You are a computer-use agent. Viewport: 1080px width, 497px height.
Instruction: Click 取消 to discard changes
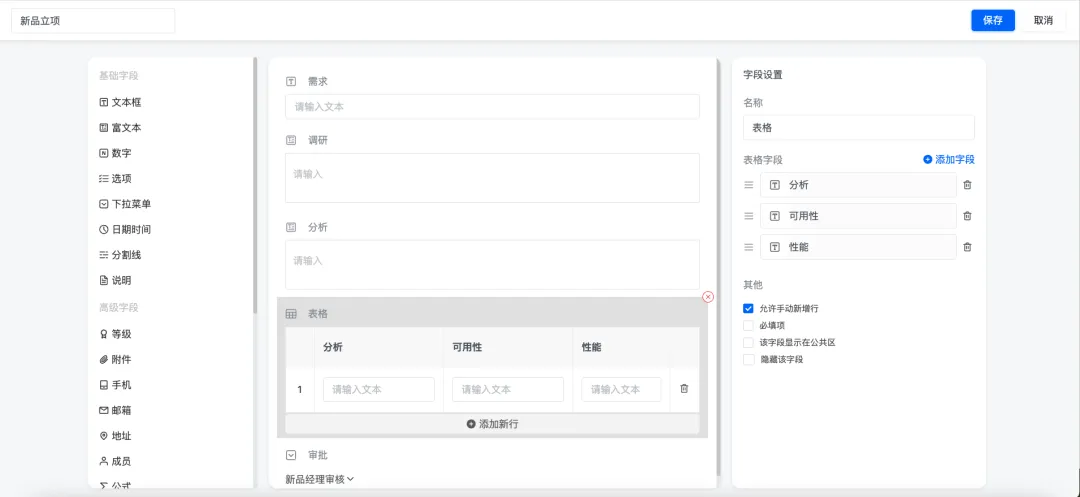point(1043,21)
